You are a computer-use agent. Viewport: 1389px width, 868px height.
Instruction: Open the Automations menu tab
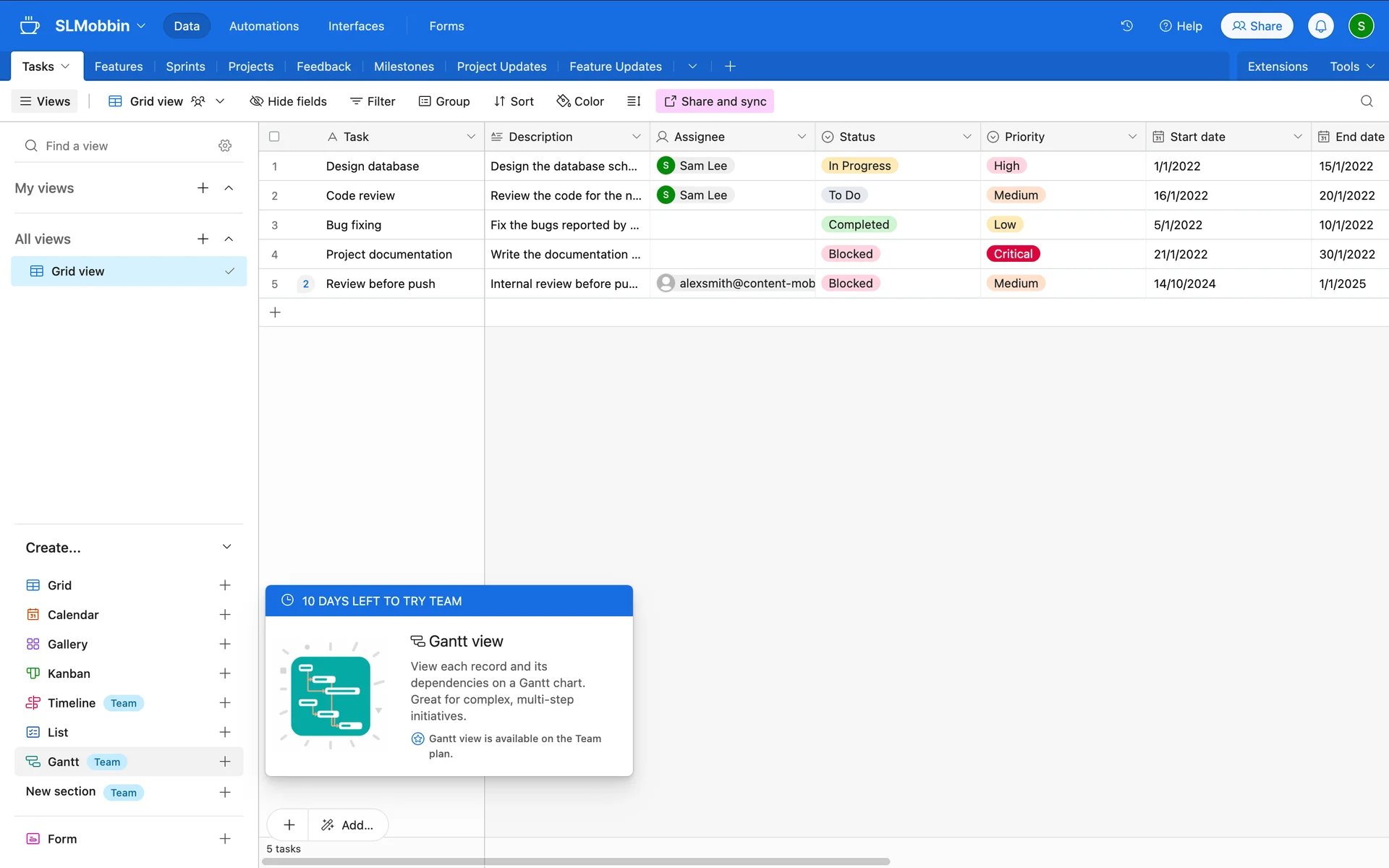coord(263,26)
